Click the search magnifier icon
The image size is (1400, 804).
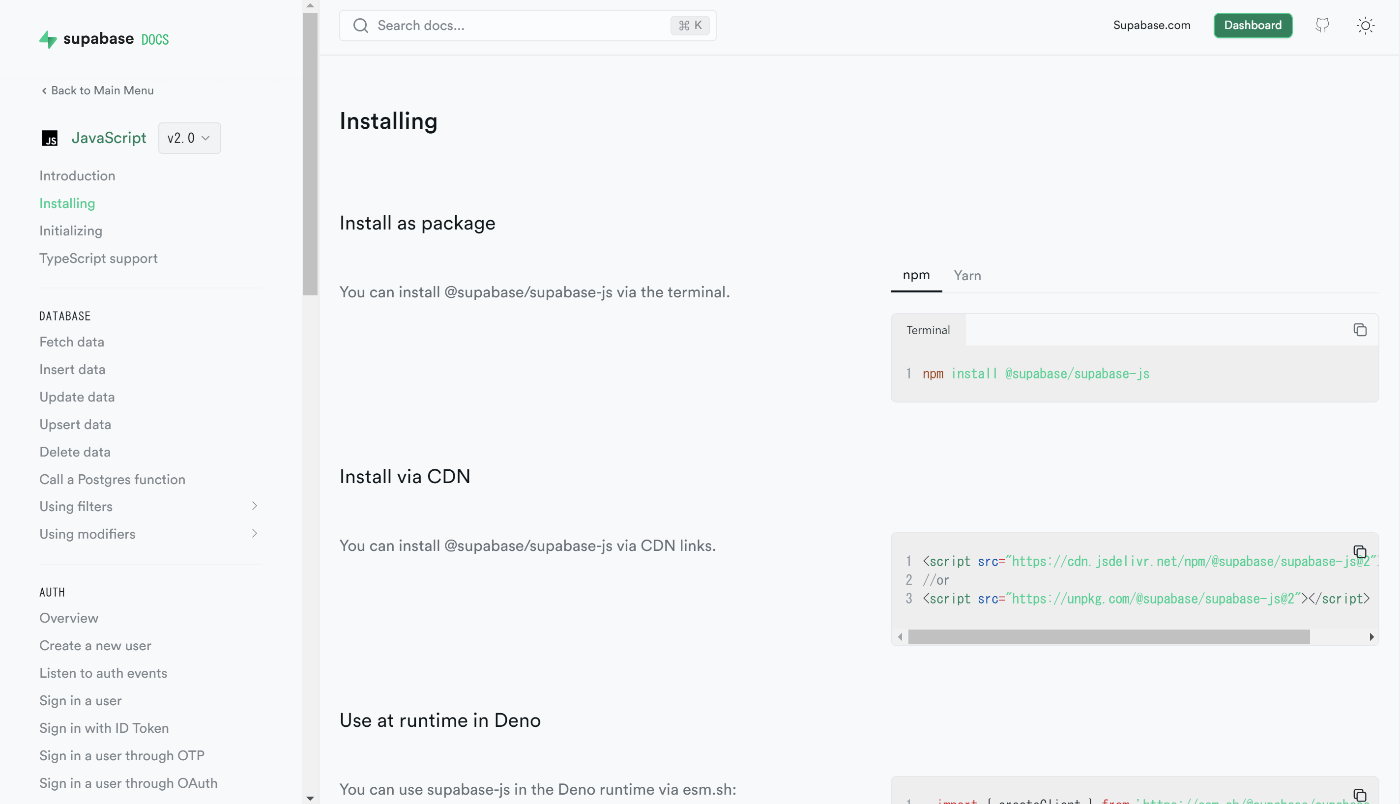coord(361,26)
